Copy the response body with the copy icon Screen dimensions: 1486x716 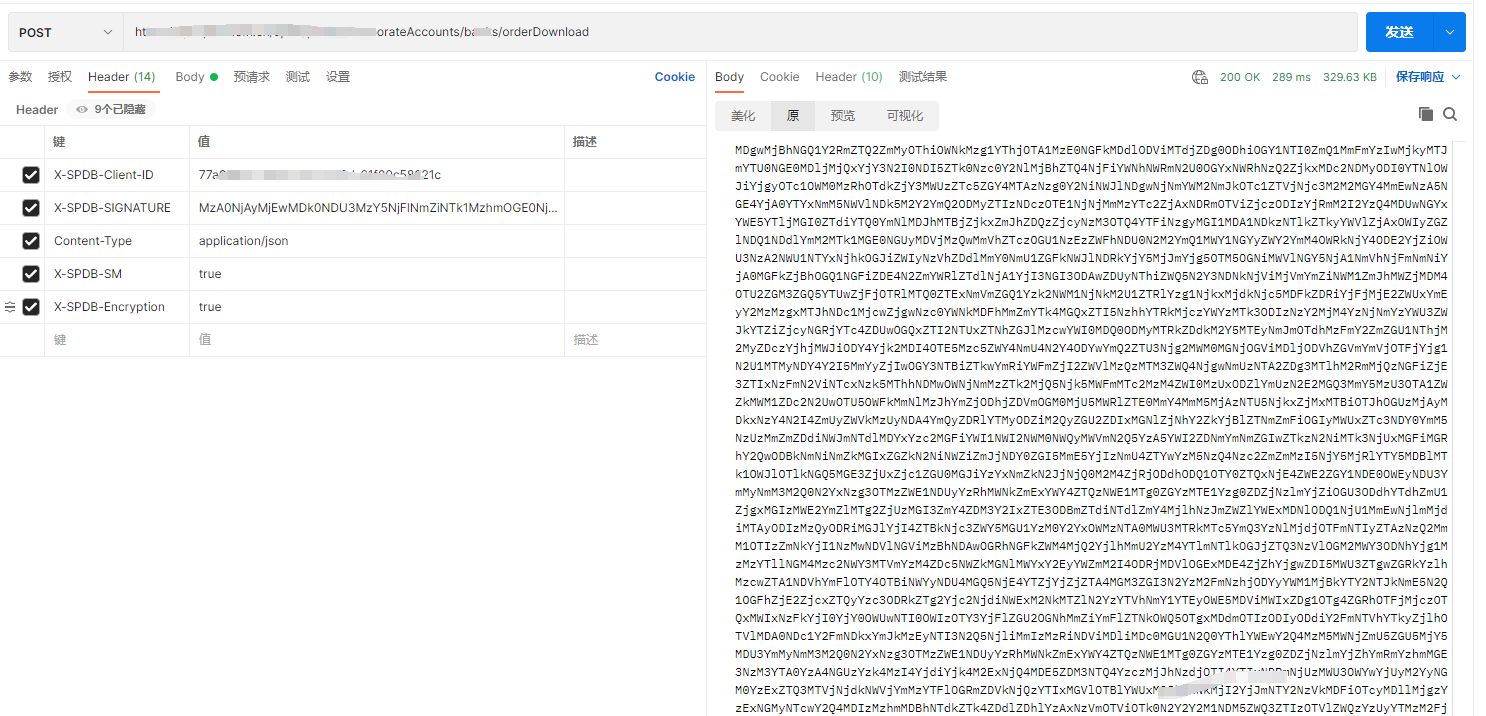point(1426,115)
